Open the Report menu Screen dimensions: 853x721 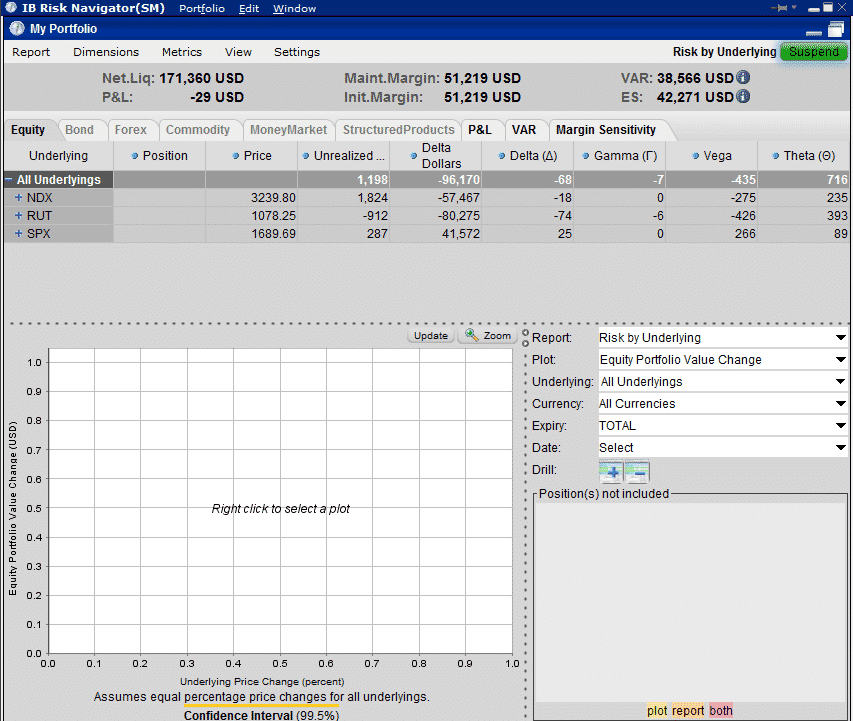click(x=31, y=52)
